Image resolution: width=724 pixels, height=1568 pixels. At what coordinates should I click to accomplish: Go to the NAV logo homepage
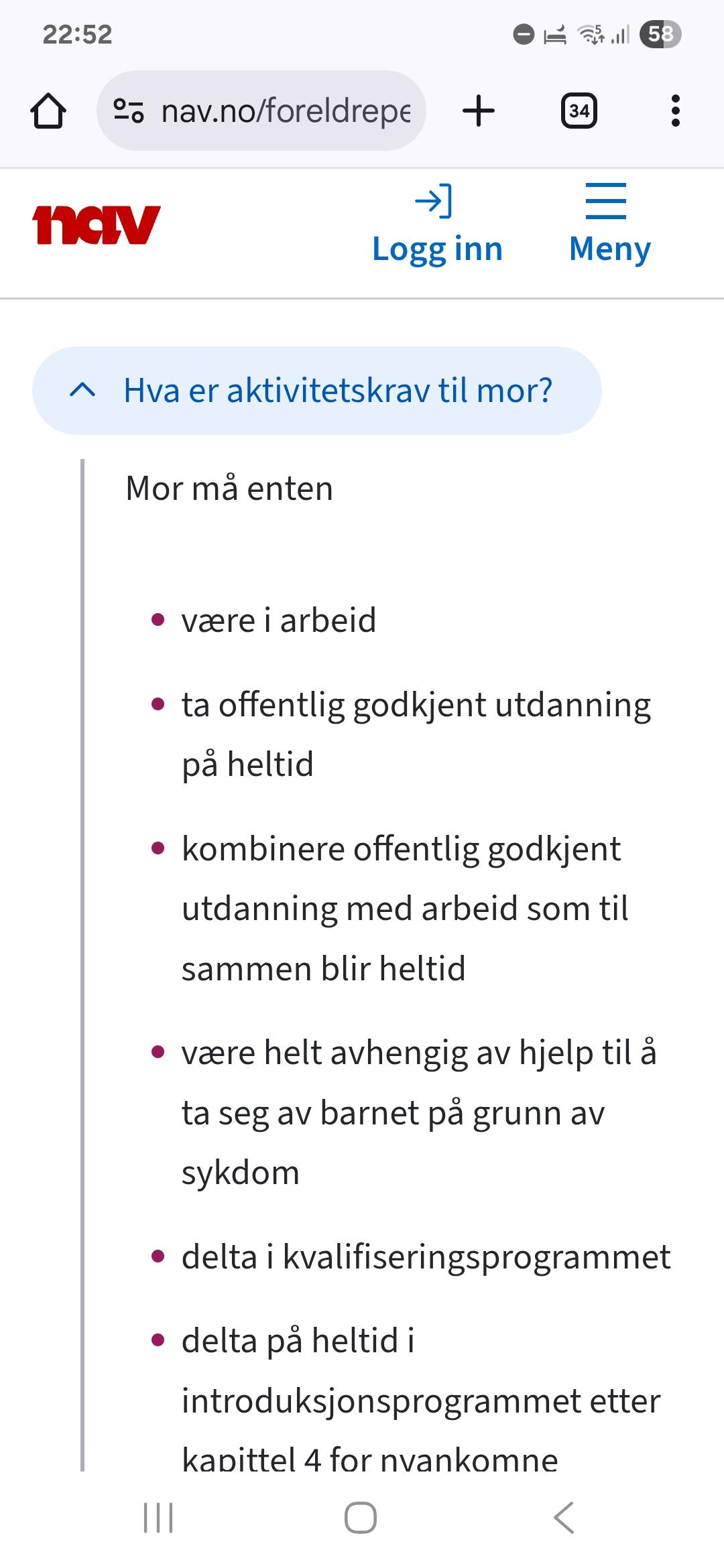coord(97,224)
